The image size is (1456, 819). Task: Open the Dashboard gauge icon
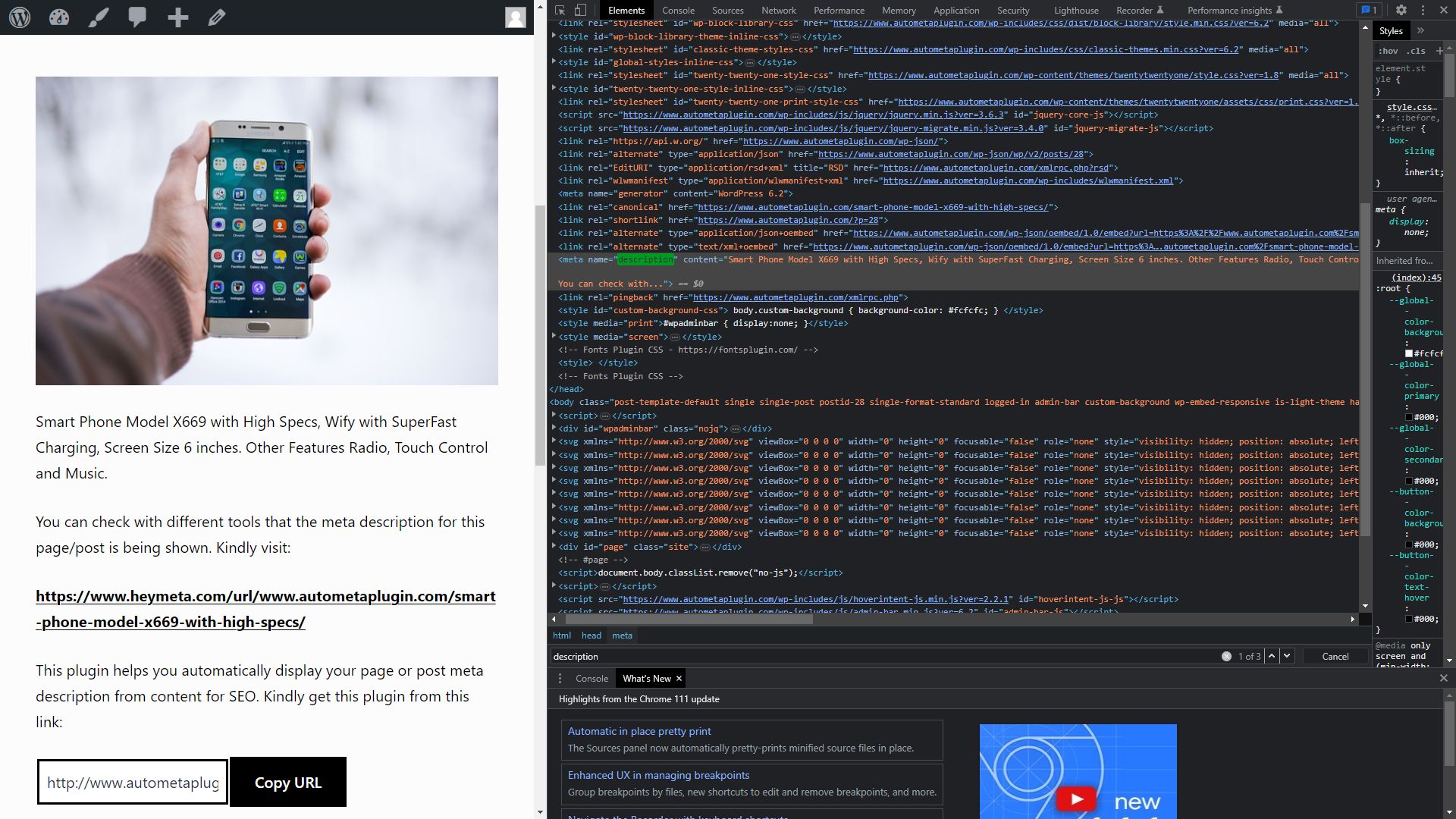point(59,17)
